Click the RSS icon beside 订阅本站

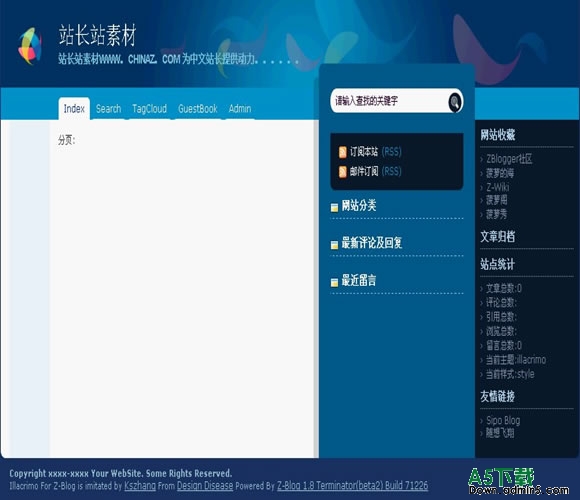pos(343,152)
